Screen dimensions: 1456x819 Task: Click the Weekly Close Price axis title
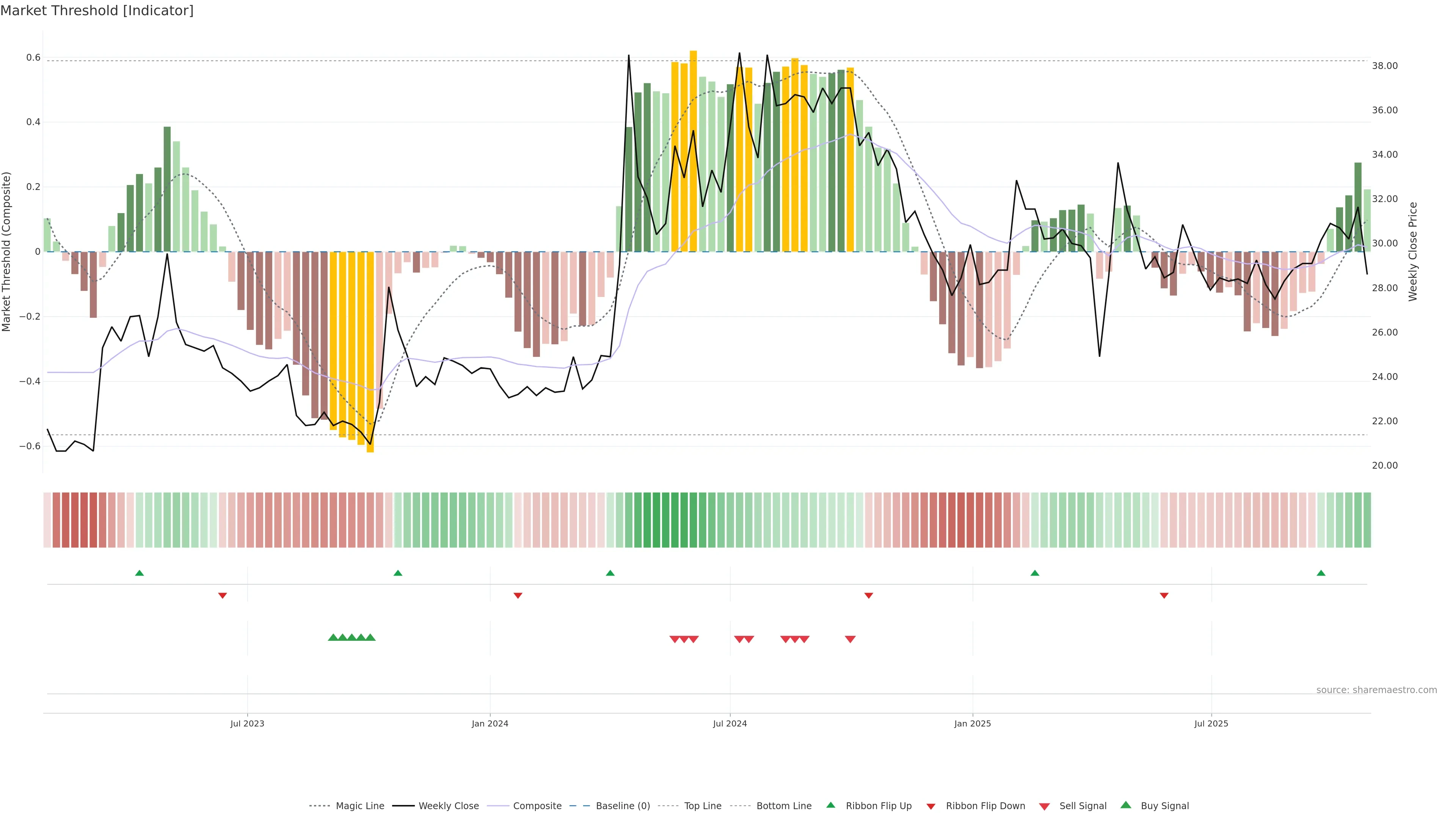[1413, 251]
